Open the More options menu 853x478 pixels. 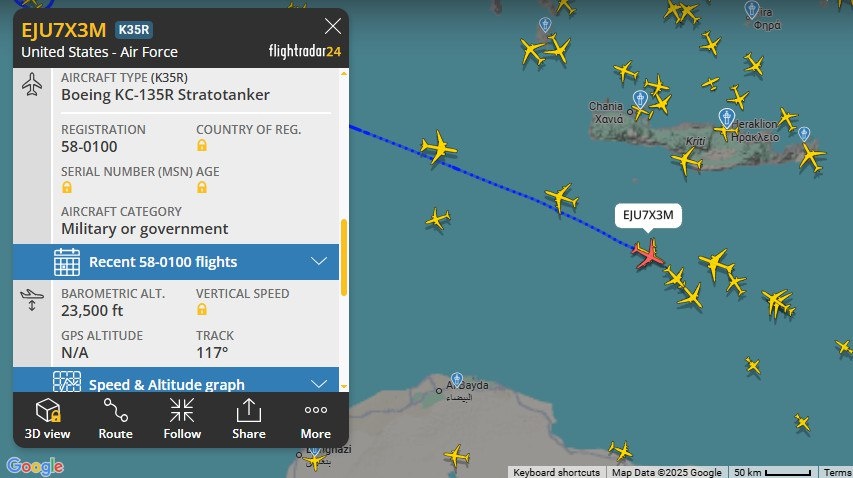[316, 419]
